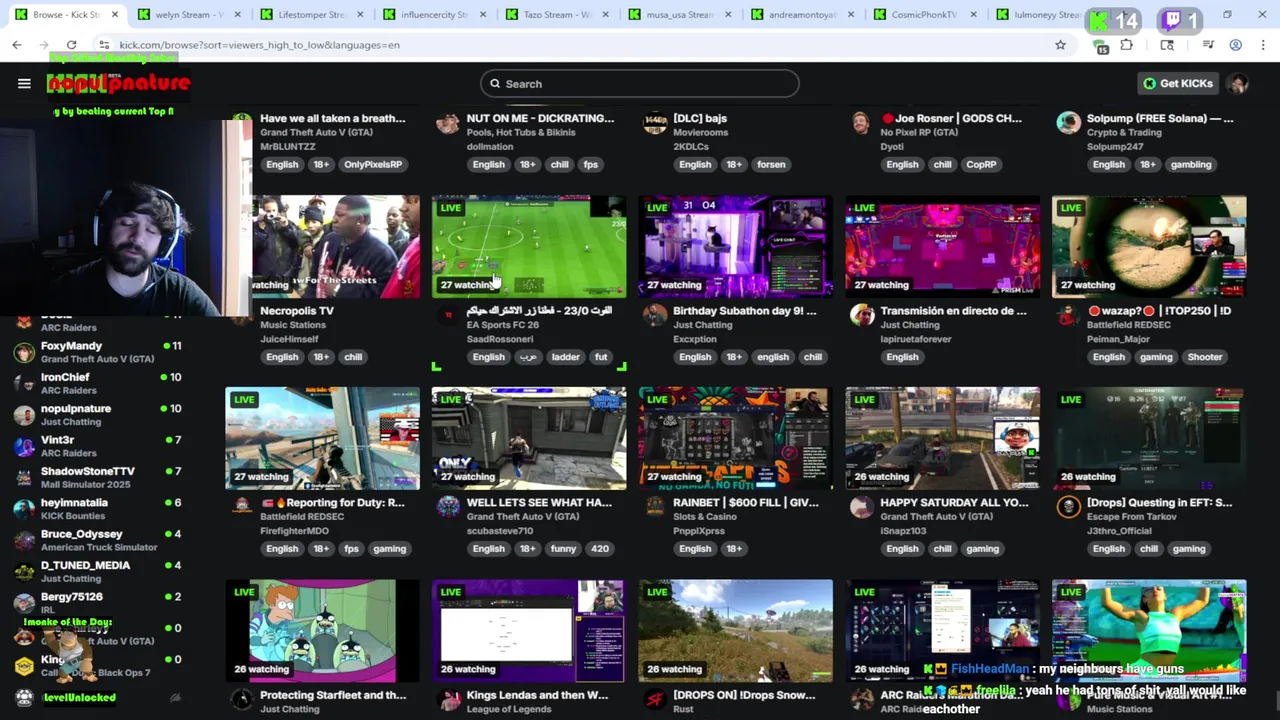
Task: Bookmark this page with star icon
Action: (1060, 45)
